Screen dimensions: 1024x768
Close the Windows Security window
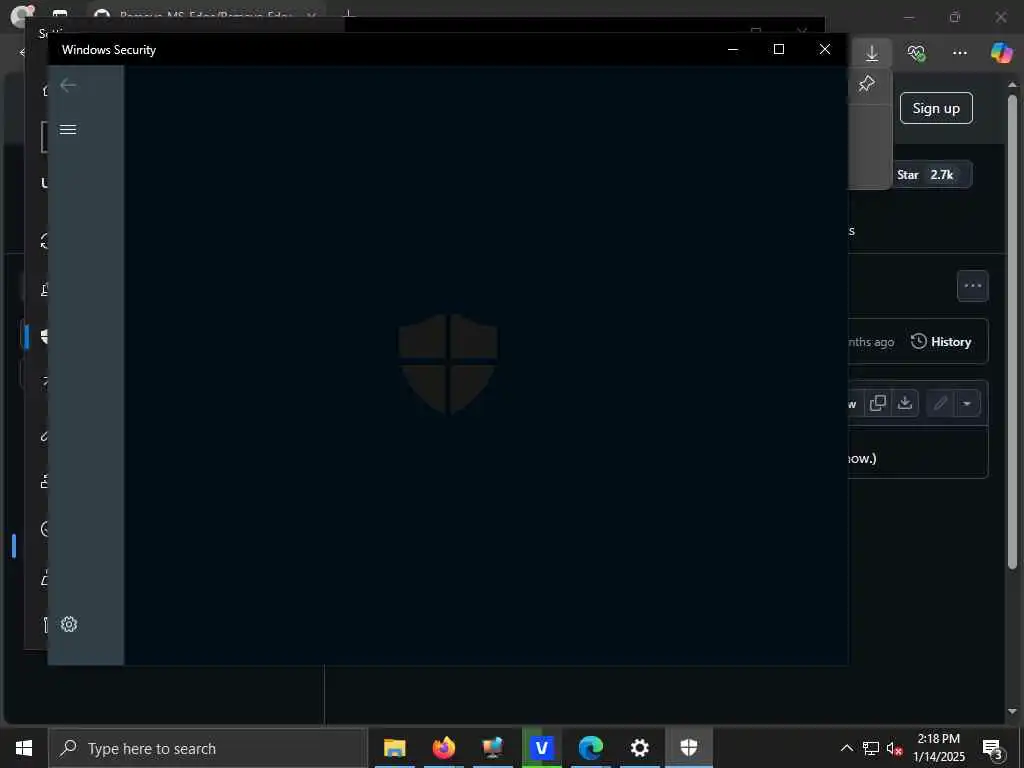click(x=825, y=50)
